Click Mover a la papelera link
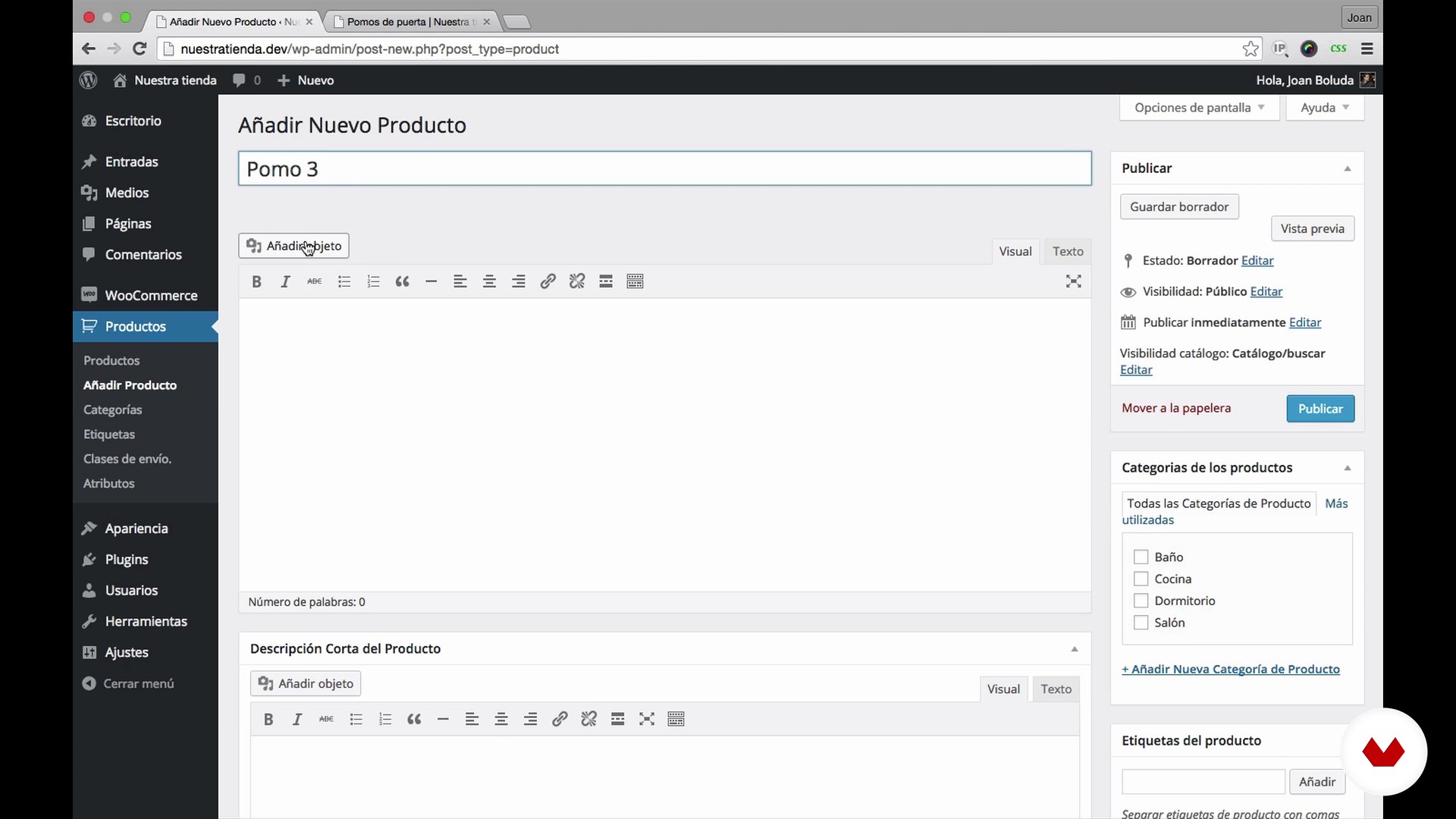Screen dimensions: 1456x819 (1176, 408)
